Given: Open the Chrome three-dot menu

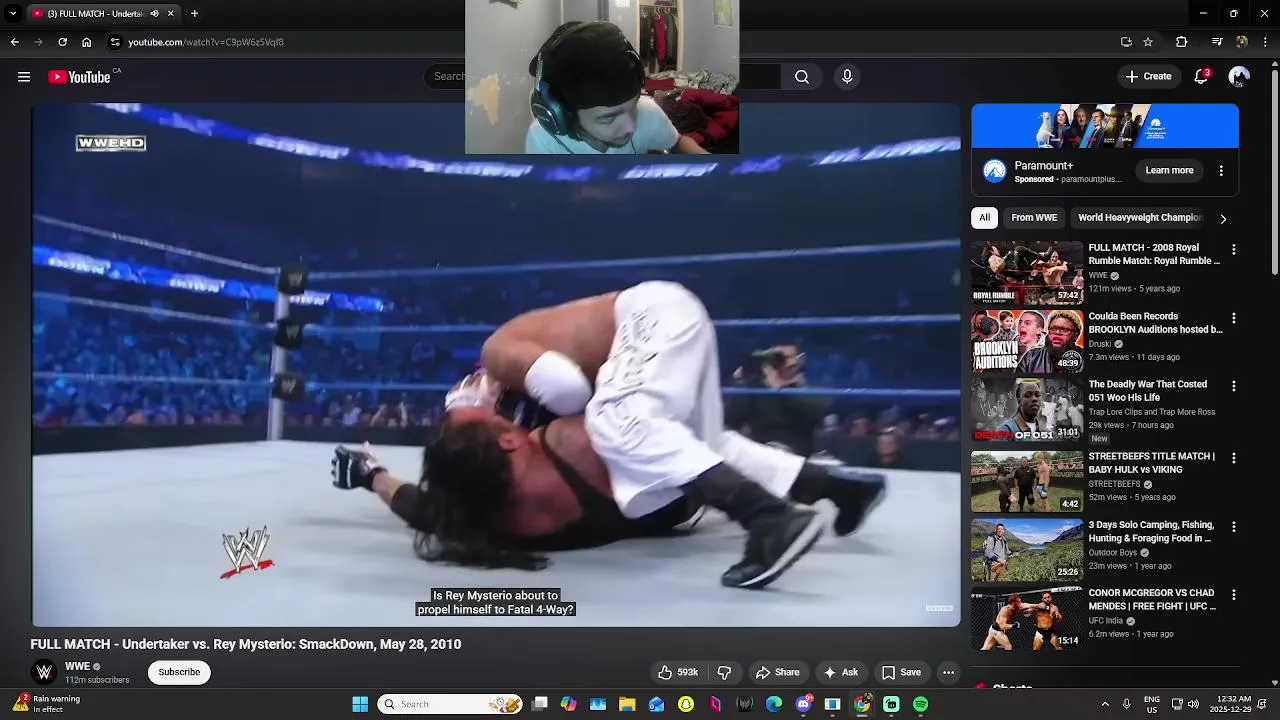Looking at the screenshot, I should point(1266,42).
